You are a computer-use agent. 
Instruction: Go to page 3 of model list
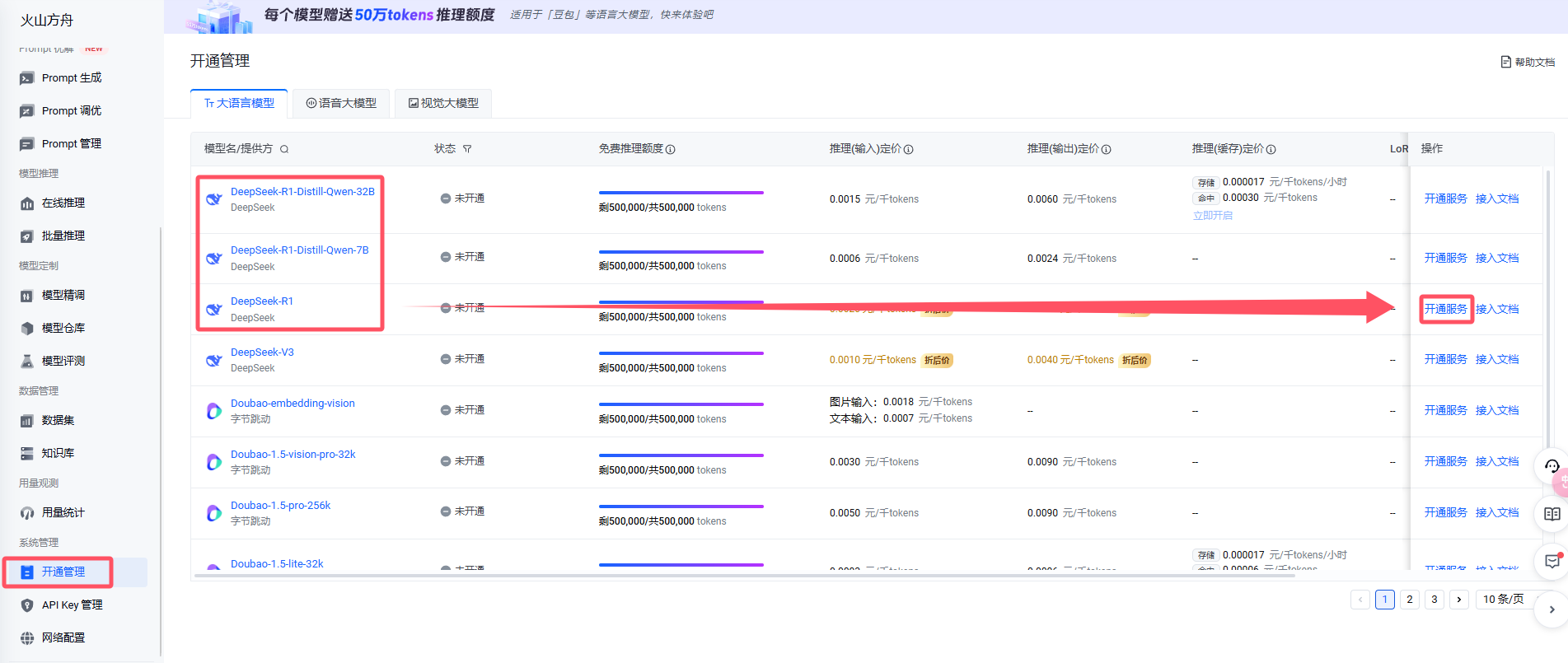[x=1435, y=599]
